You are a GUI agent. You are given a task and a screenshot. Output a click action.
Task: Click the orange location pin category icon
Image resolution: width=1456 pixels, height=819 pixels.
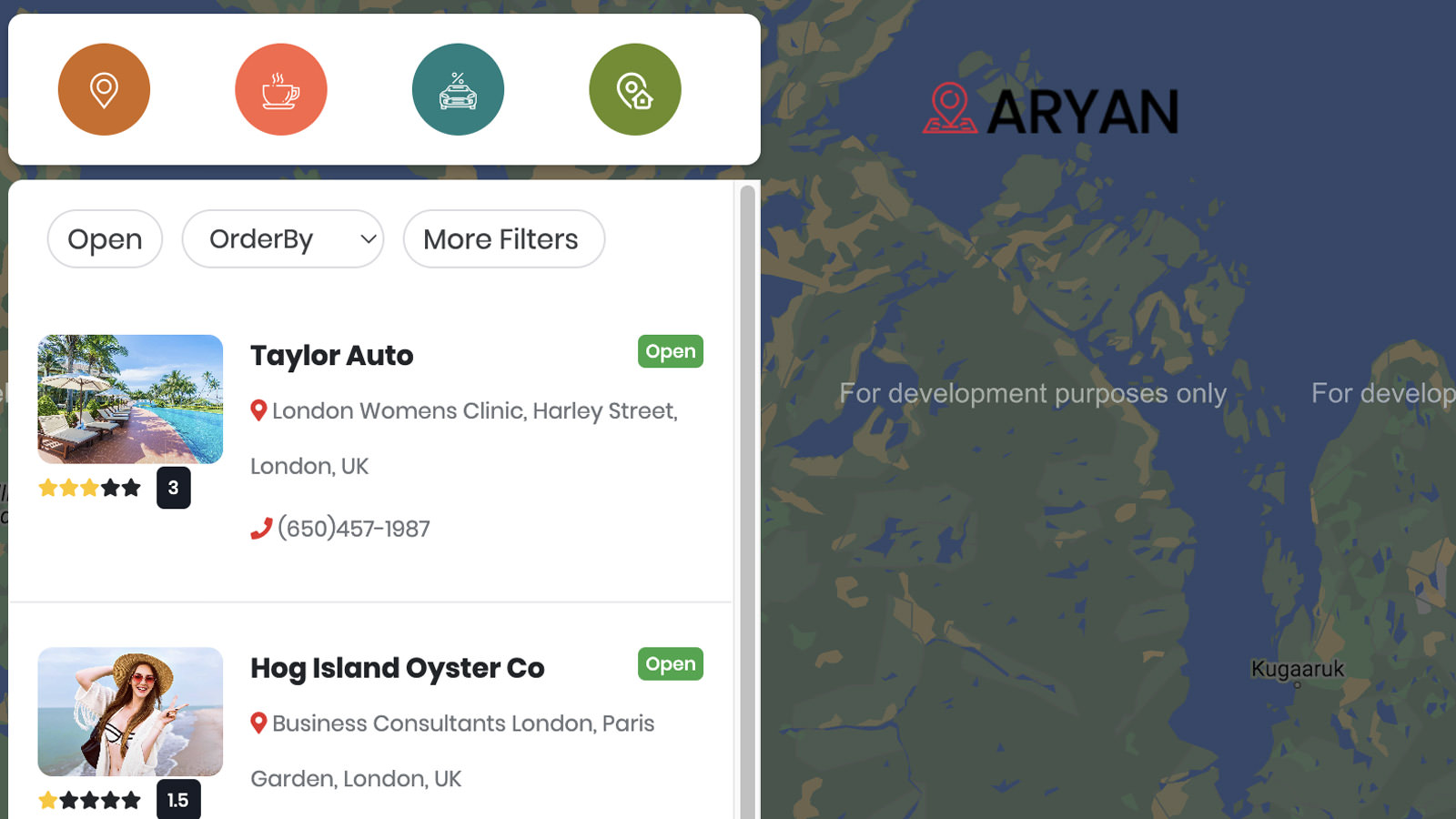tap(104, 89)
